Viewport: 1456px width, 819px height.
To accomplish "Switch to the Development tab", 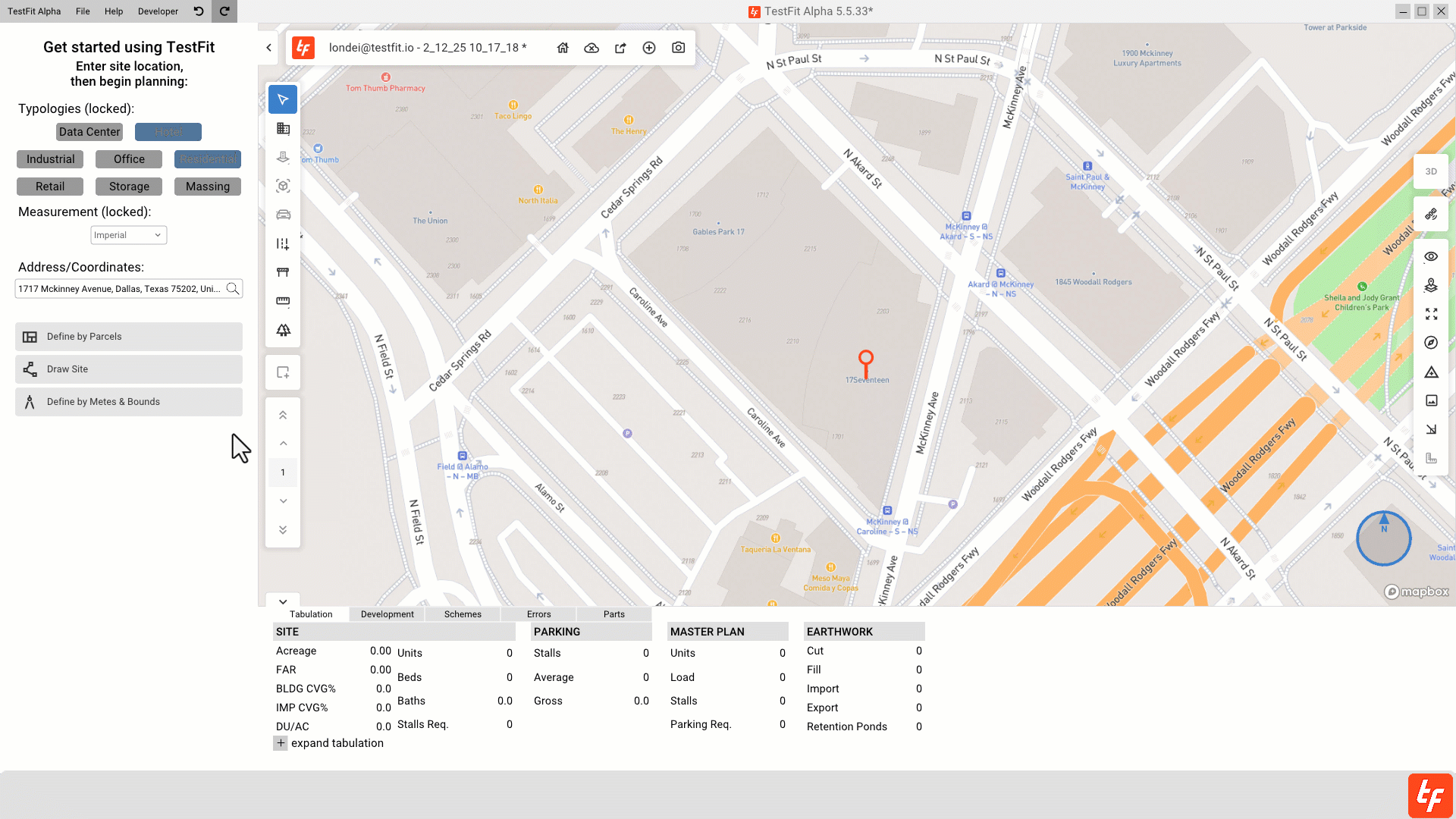I will [x=387, y=614].
